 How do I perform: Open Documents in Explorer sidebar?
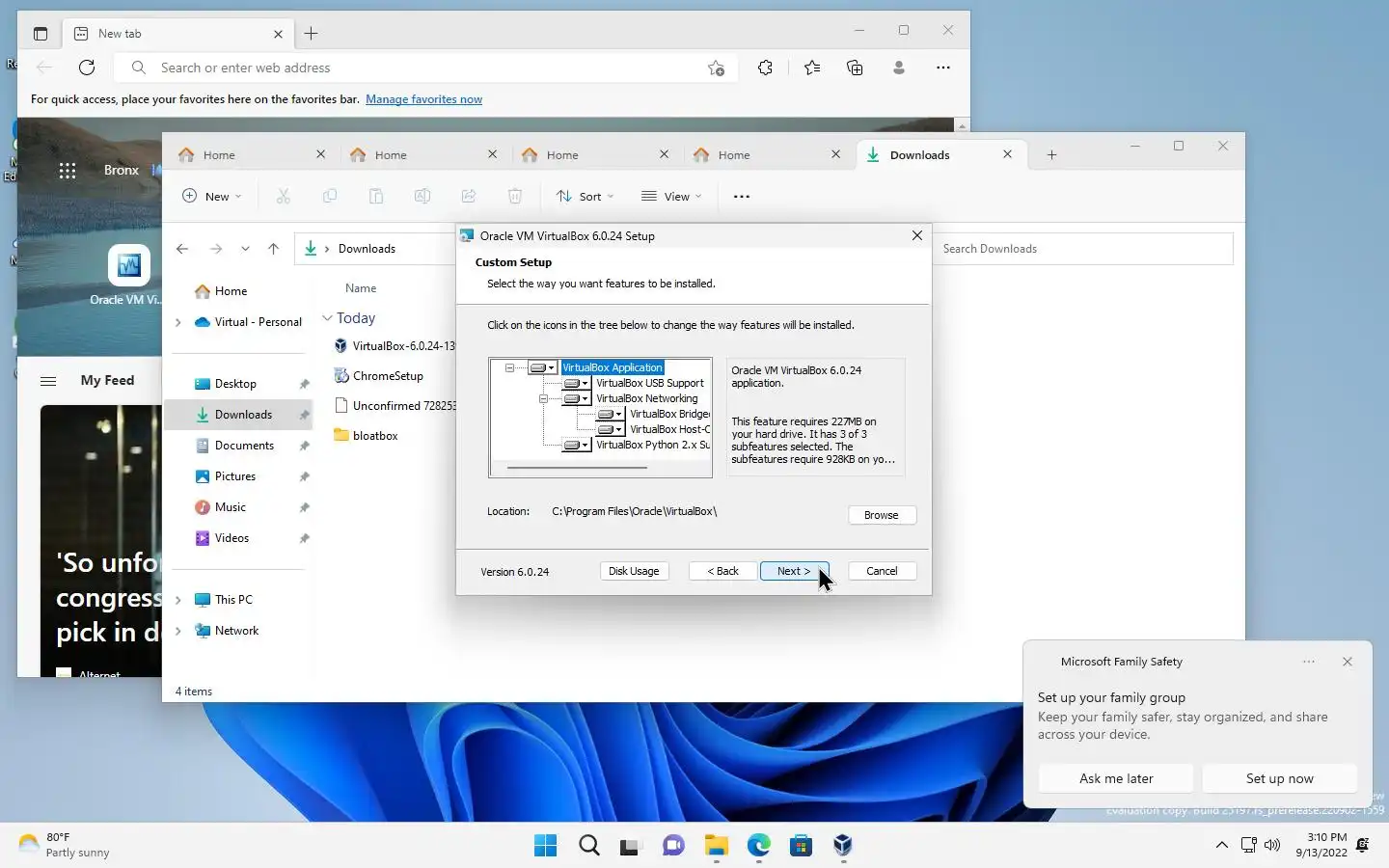(x=243, y=446)
